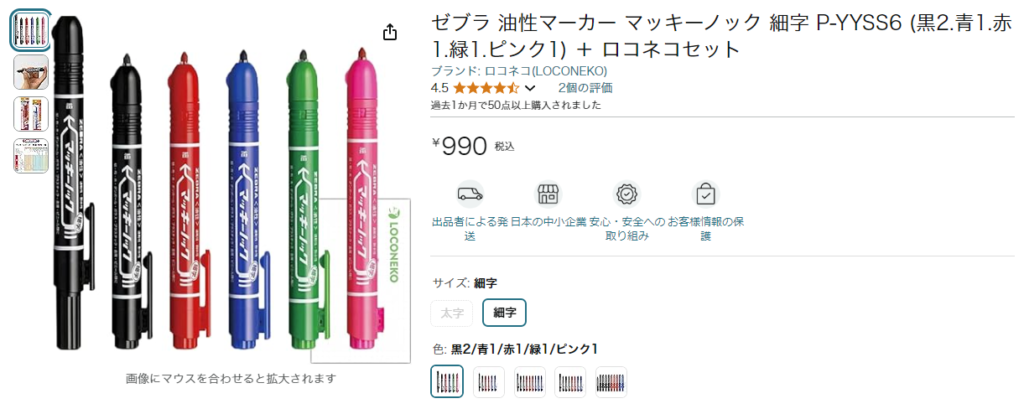The width and height of the screenshot is (1024, 409).
Task: Select the 細字 size option
Action: click(x=504, y=313)
